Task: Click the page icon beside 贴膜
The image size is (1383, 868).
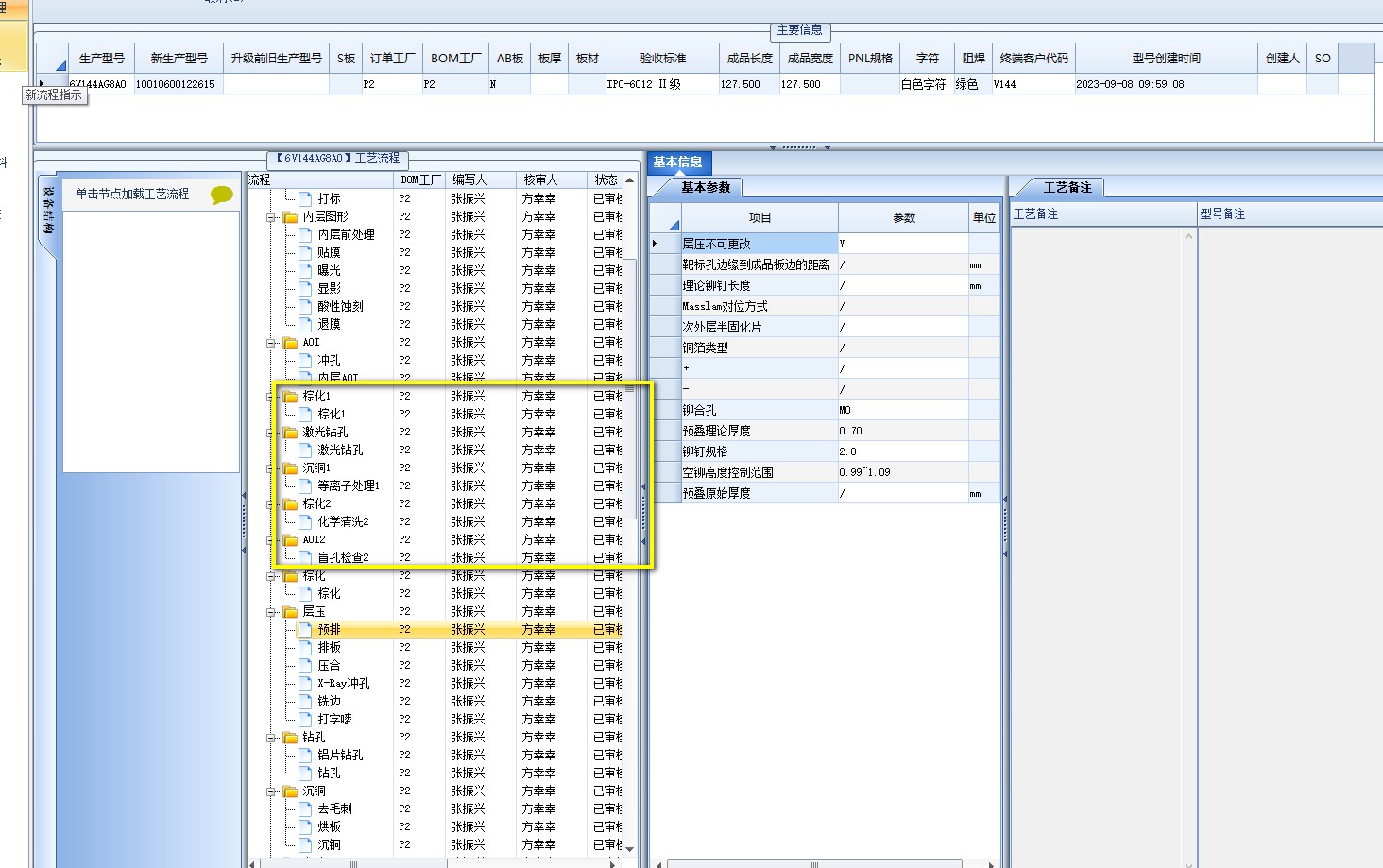Action: 305,252
